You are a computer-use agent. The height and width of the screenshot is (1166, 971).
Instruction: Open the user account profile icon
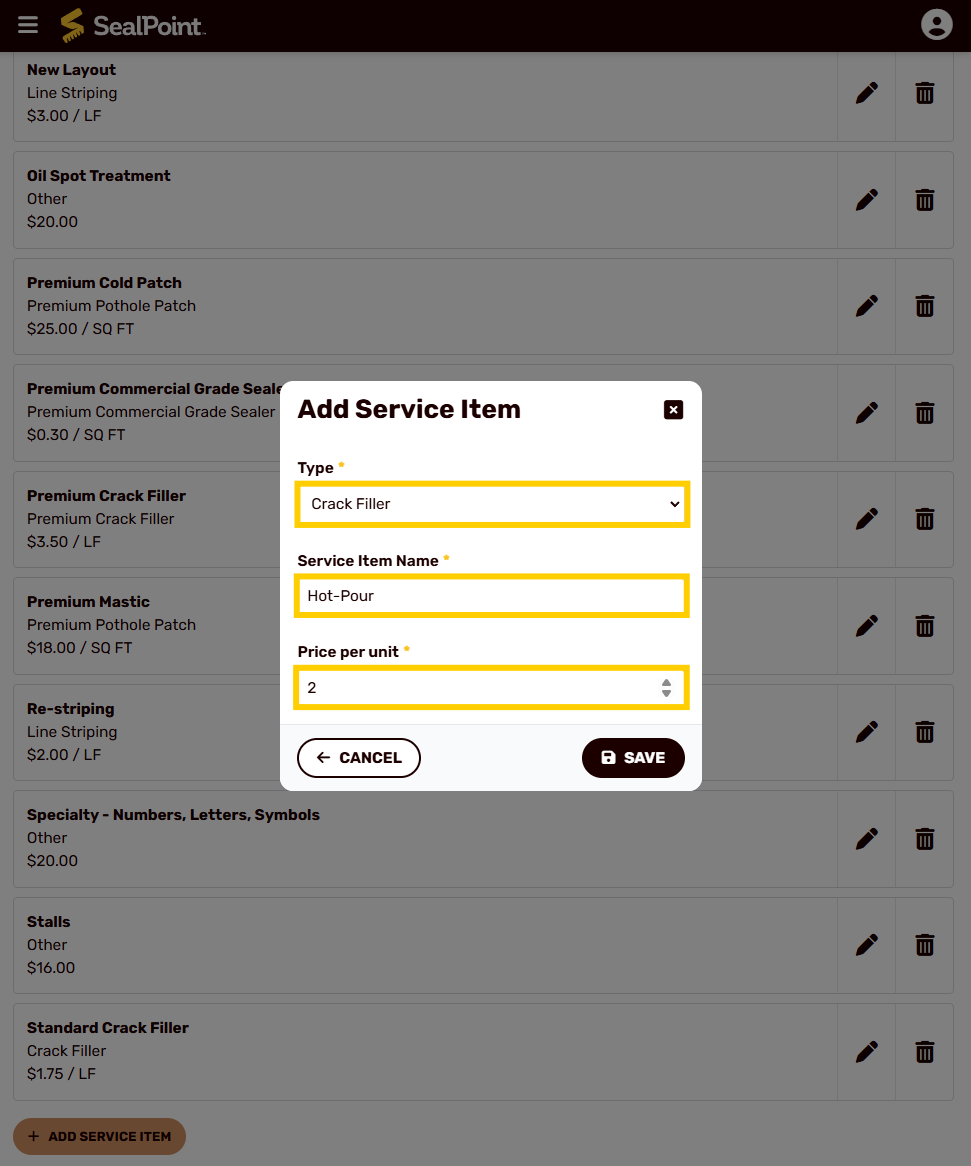pyautogui.click(x=936, y=25)
